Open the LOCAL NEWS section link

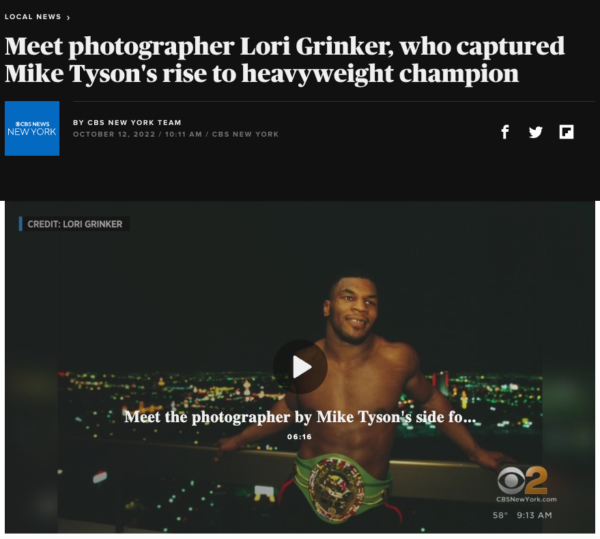(x=33, y=17)
